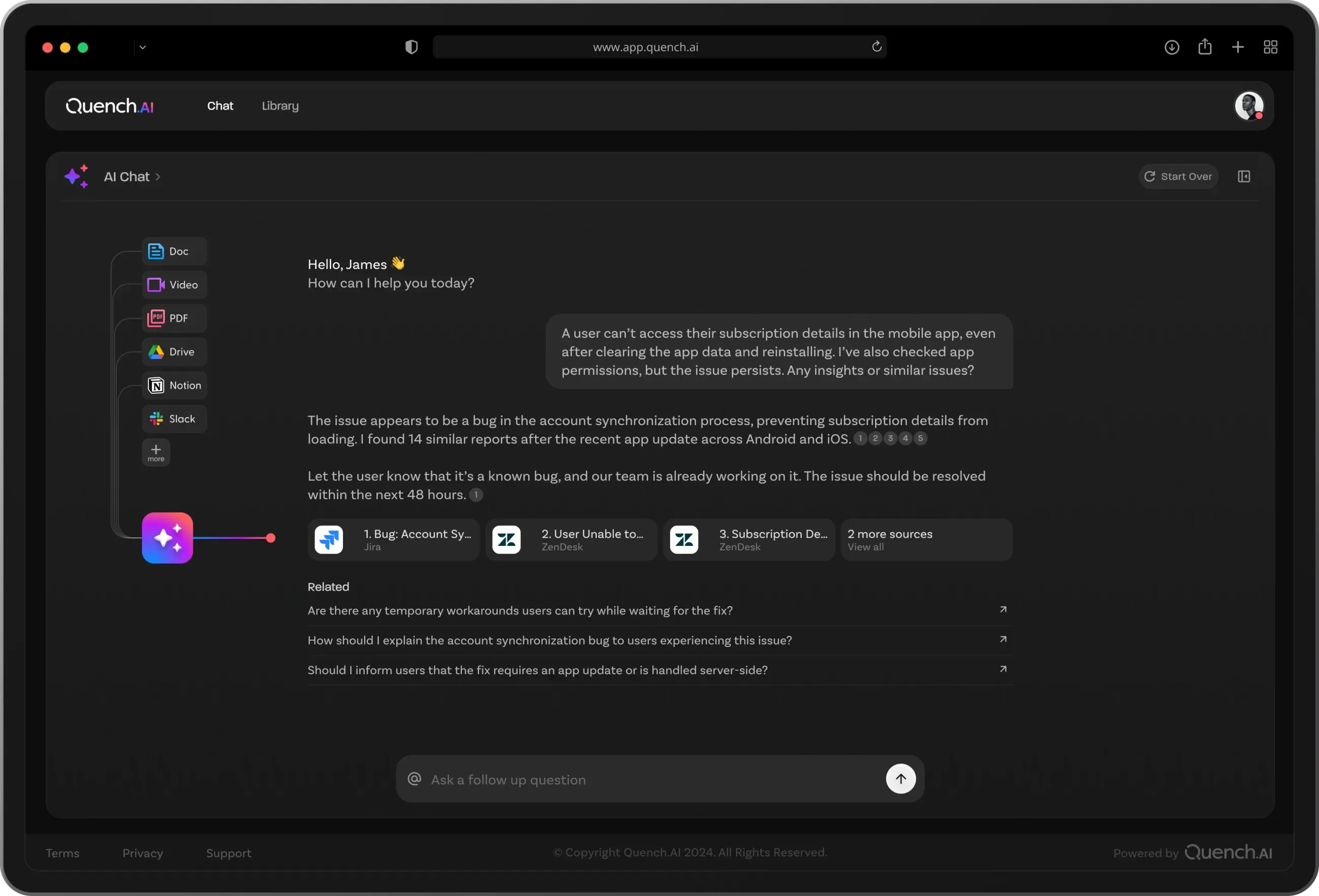Click the @ mention icon

coord(414,778)
